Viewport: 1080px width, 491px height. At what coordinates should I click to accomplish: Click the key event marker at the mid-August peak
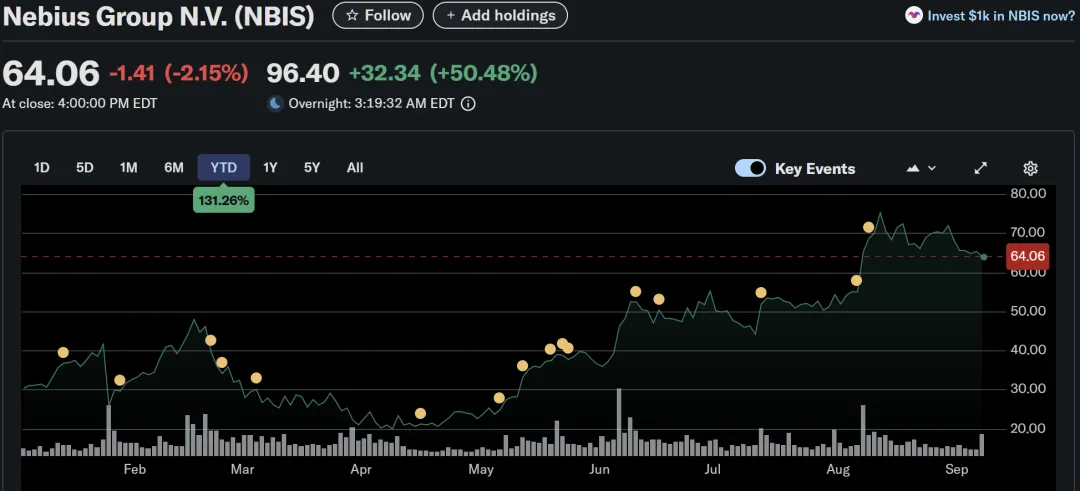(869, 227)
